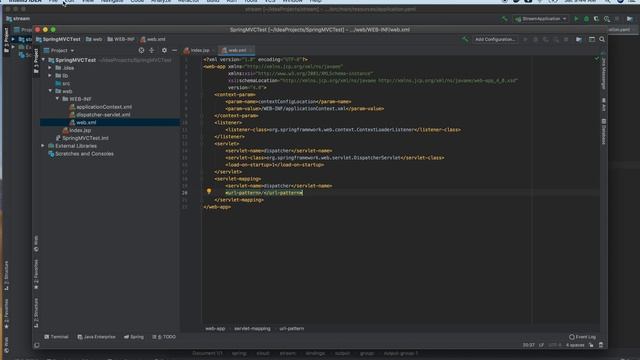Open the View menu in menu bar

click(x=88, y=1)
